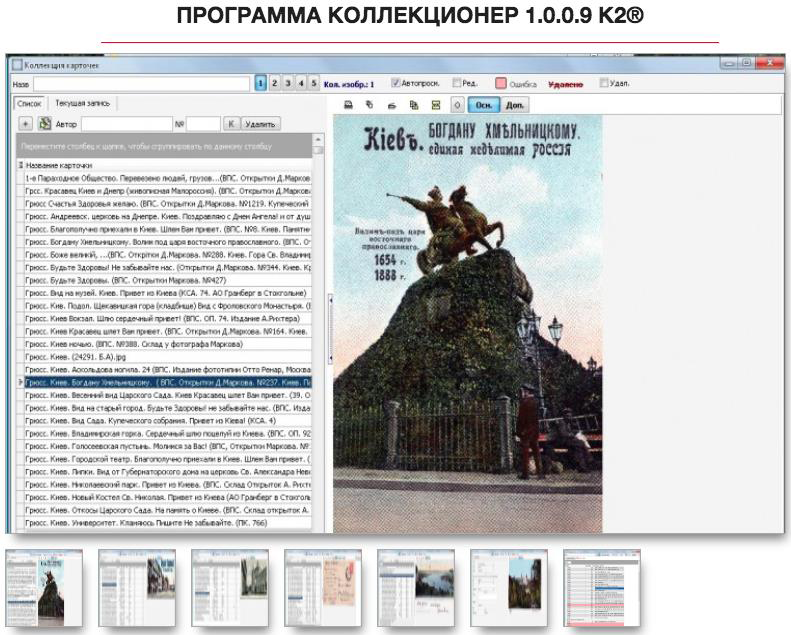Open last thumbnail with colored table list
Screen dimensions: 791x635
(602, 588)
